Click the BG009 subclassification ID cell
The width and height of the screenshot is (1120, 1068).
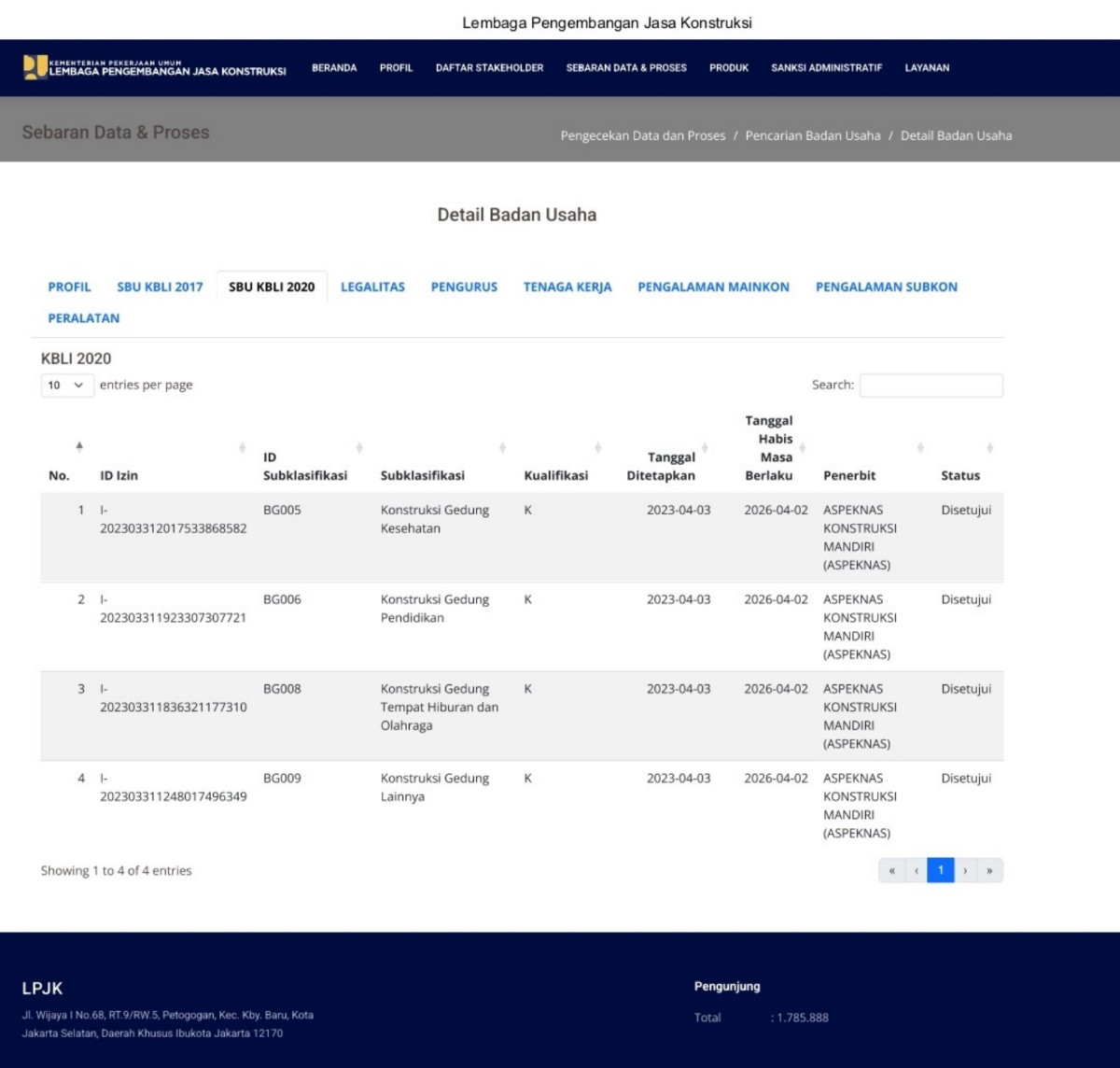click(282, 778)
